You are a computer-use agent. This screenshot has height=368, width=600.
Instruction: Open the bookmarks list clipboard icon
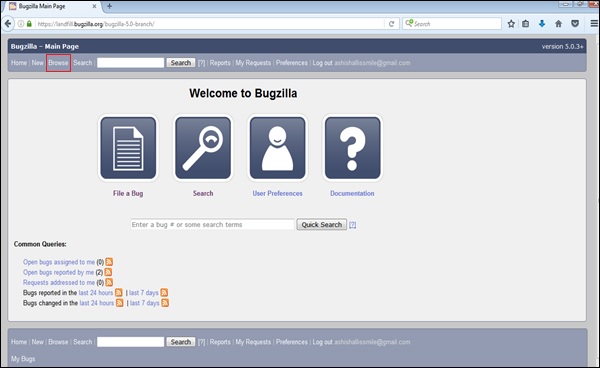pos(526,24)
